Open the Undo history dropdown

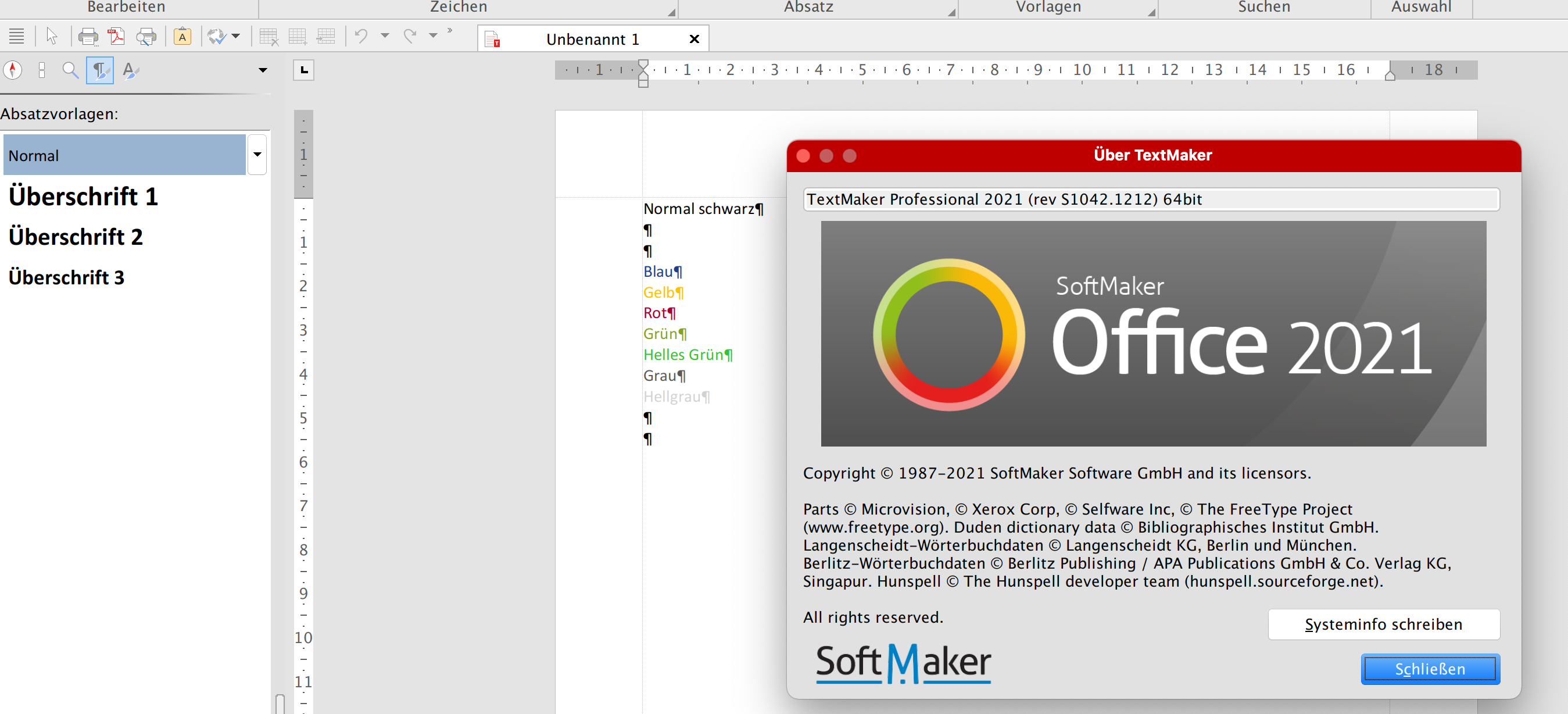pos(385,36)
